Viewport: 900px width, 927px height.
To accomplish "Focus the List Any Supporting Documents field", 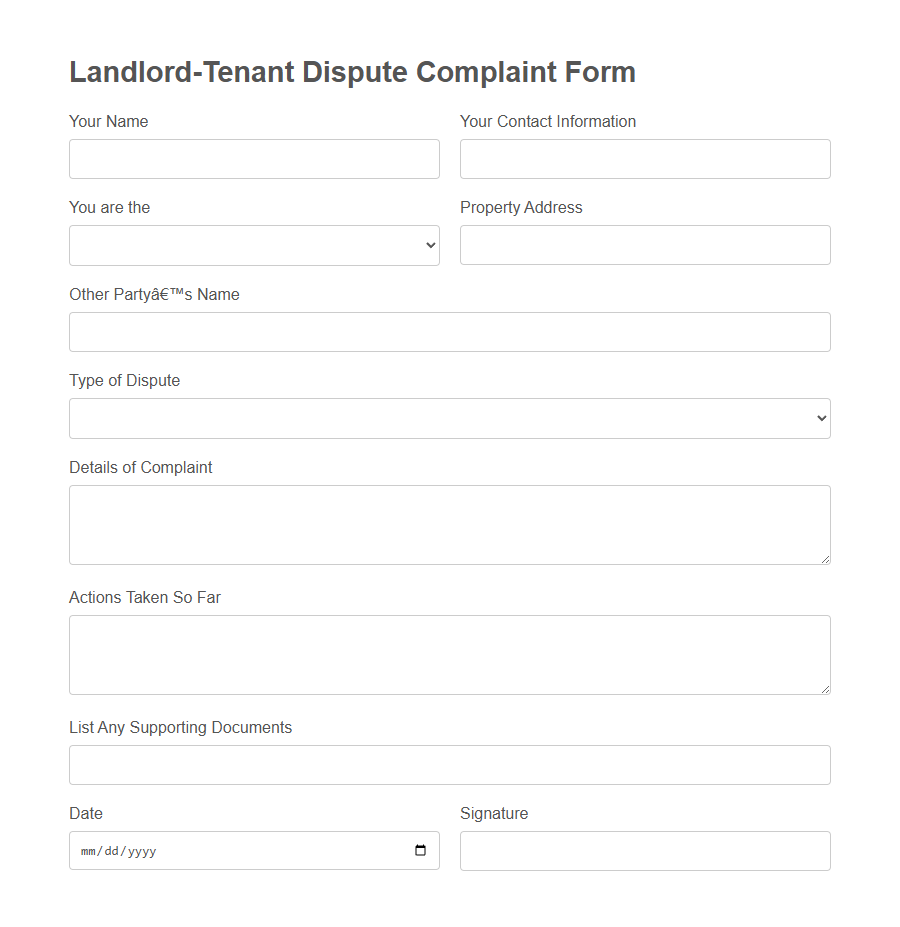I will click(x=449, y=764).
